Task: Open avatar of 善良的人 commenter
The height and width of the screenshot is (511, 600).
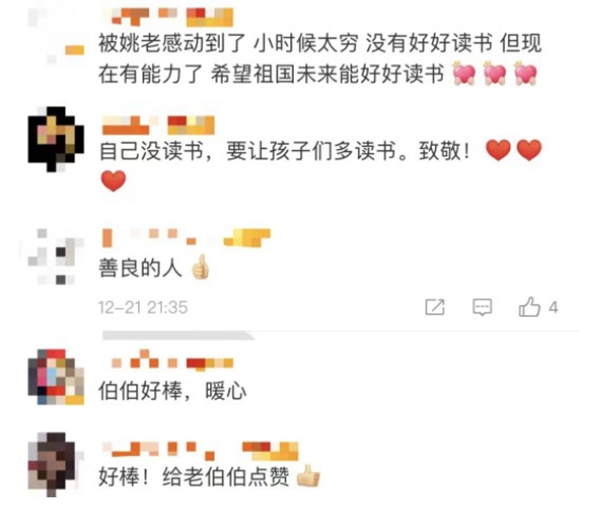Action: coord(56,256)
